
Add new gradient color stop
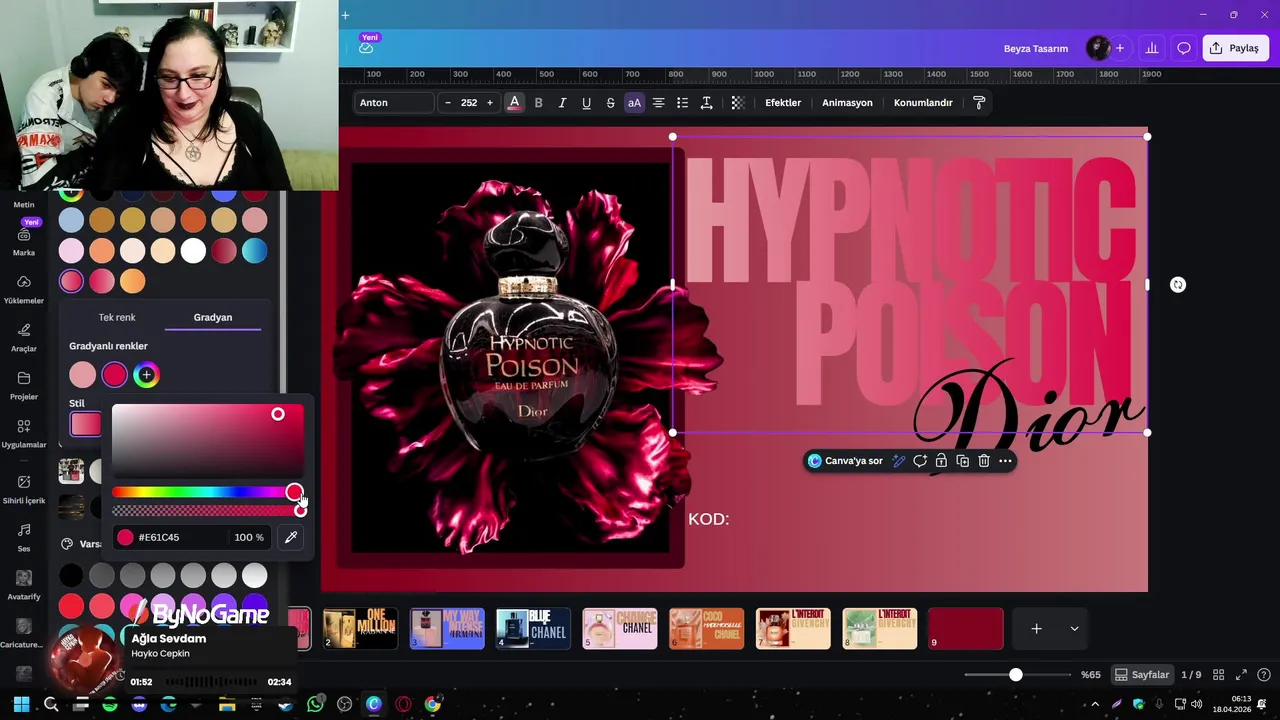[146, 375]
